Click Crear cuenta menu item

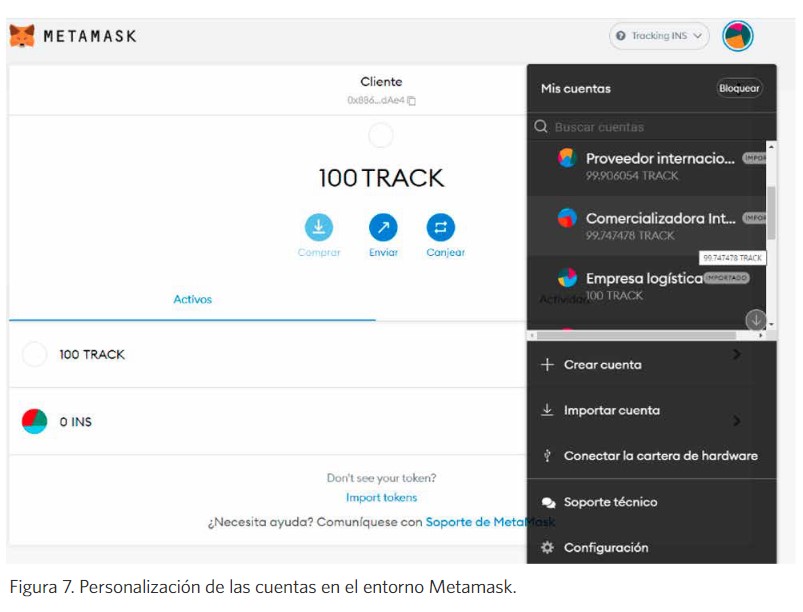(651, 365)
